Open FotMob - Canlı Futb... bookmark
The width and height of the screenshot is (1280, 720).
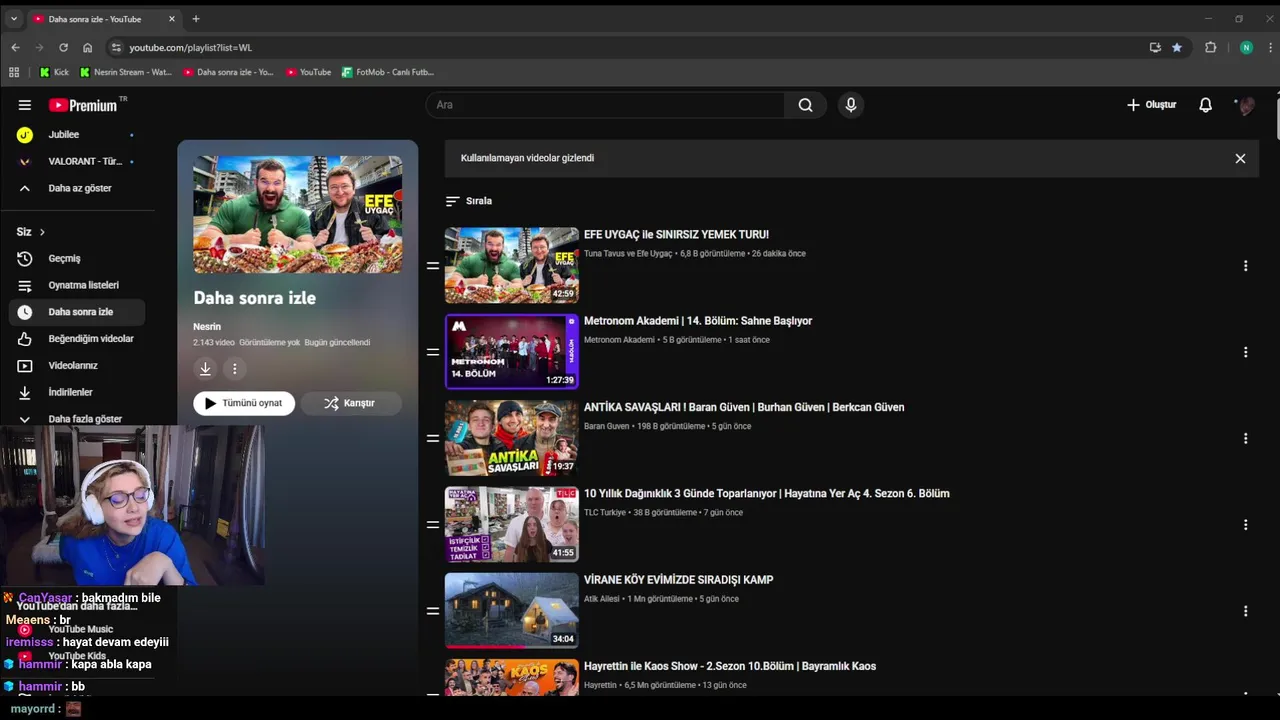(388, 72)
